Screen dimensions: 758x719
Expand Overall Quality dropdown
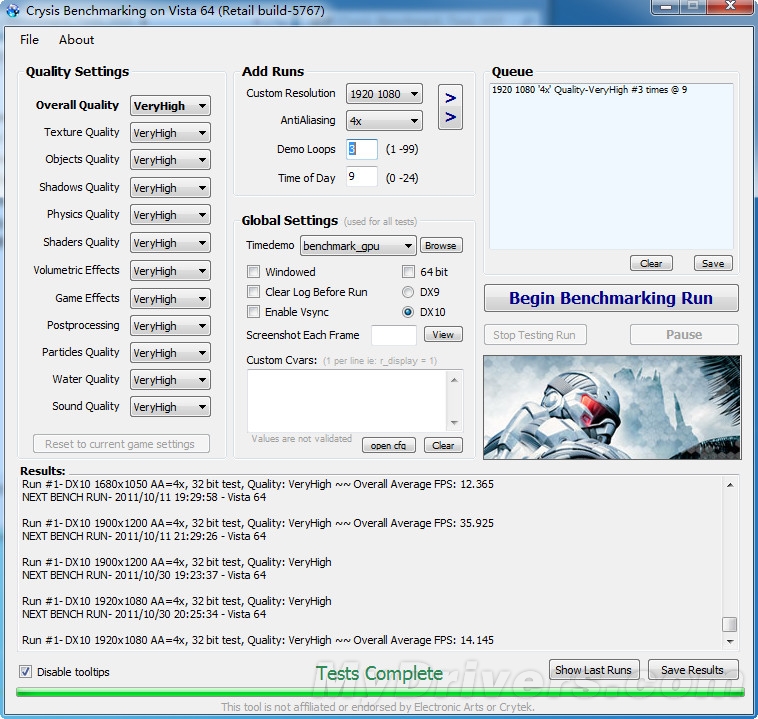(x=170, y=105)
